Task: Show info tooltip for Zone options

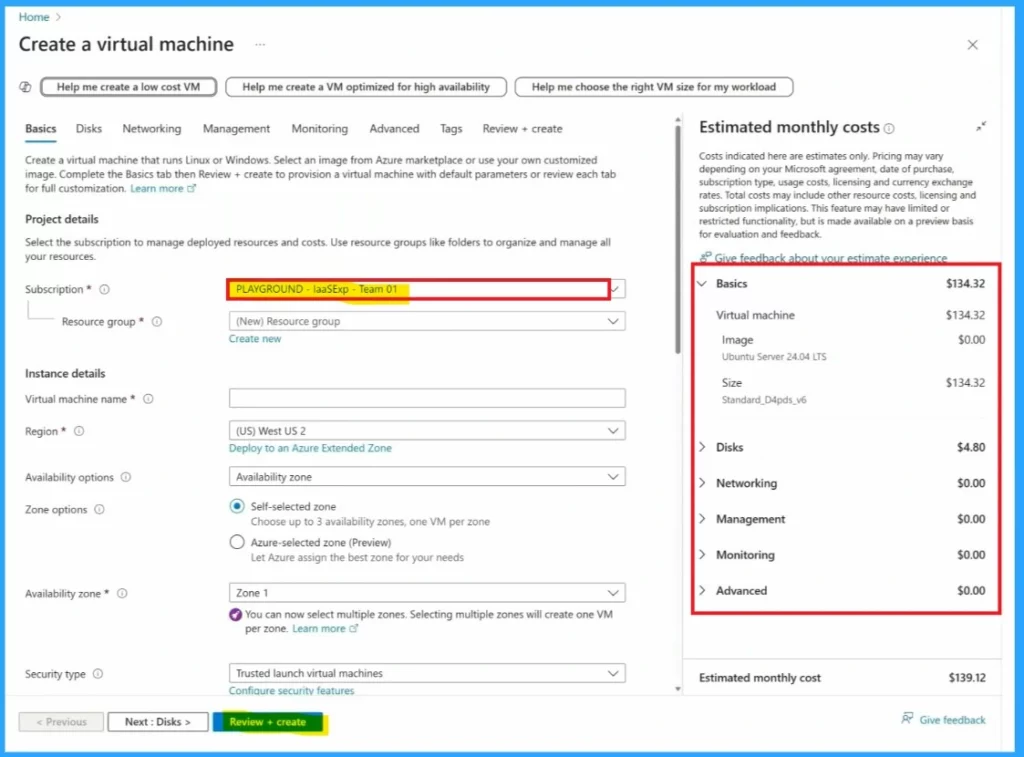Action: click(x=99, y=509)
